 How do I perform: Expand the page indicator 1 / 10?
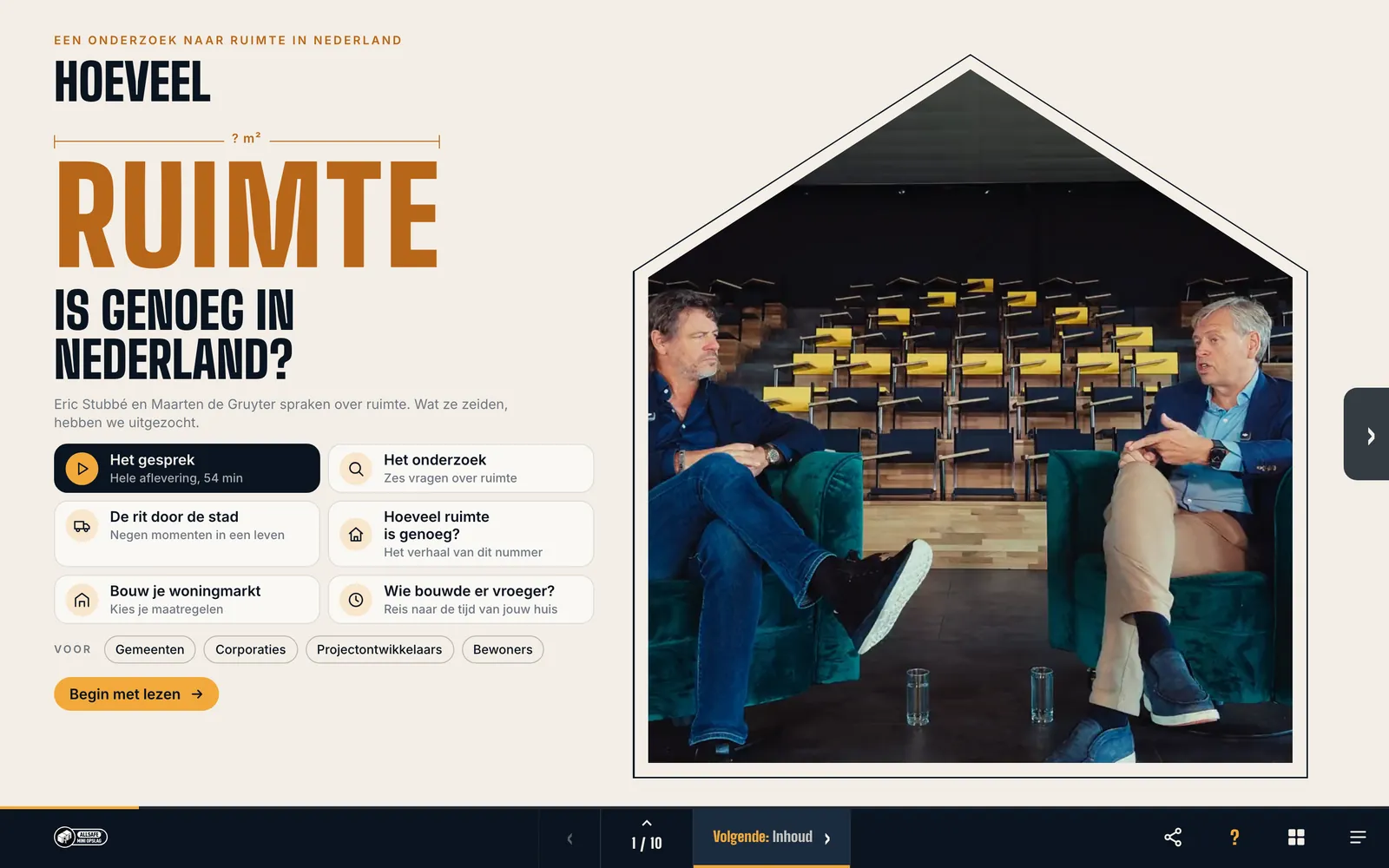[647, 838]
